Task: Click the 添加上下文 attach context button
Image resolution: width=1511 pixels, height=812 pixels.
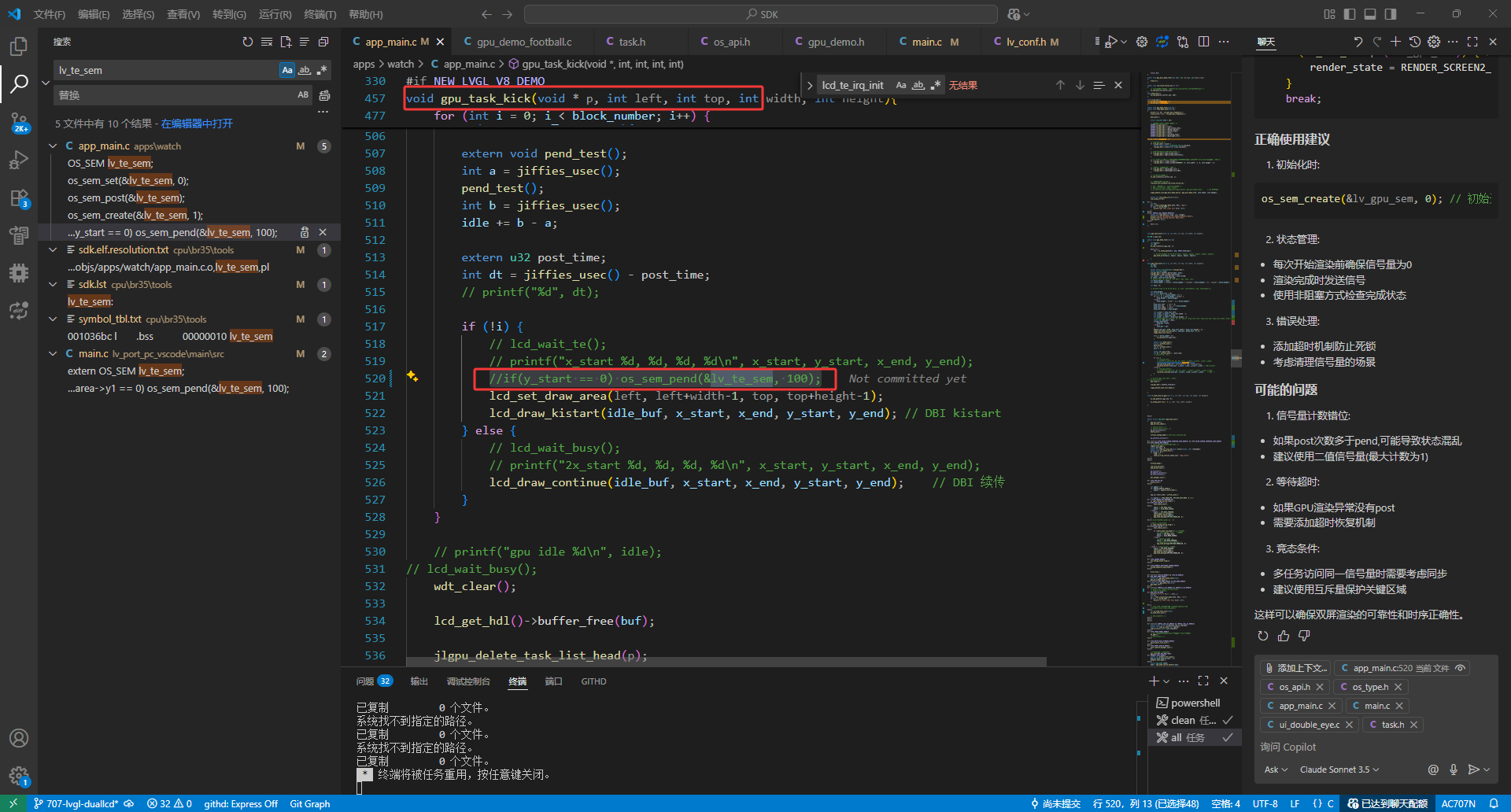Action: (1295, 668)
